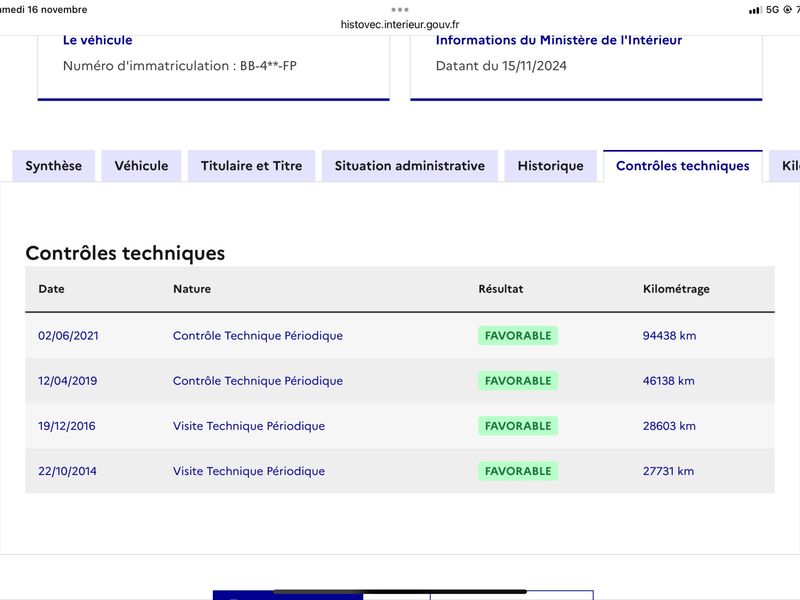The width and height of the screenshot is (800, 600).
Task: Click the 94438 km mileage value
Action: [669, 336]
